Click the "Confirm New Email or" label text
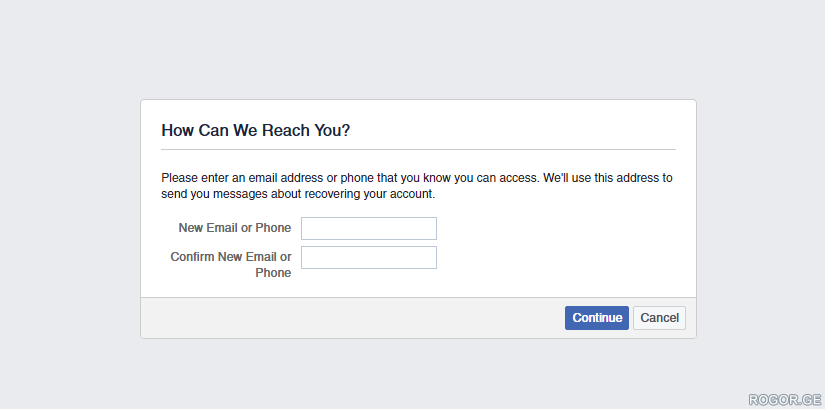The image size is (825, 409). click(231, 257)
